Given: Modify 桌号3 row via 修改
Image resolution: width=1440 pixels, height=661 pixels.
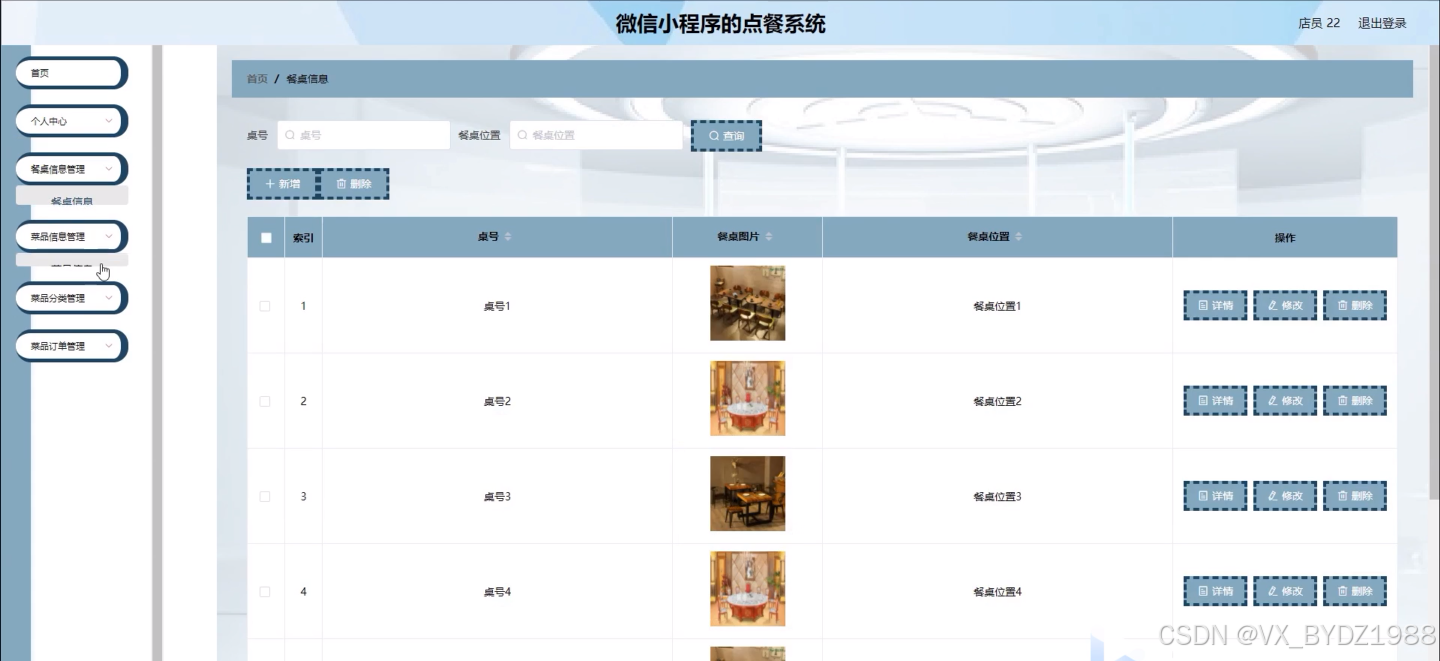Looking at the screenshot, I should coord(1285,496).
